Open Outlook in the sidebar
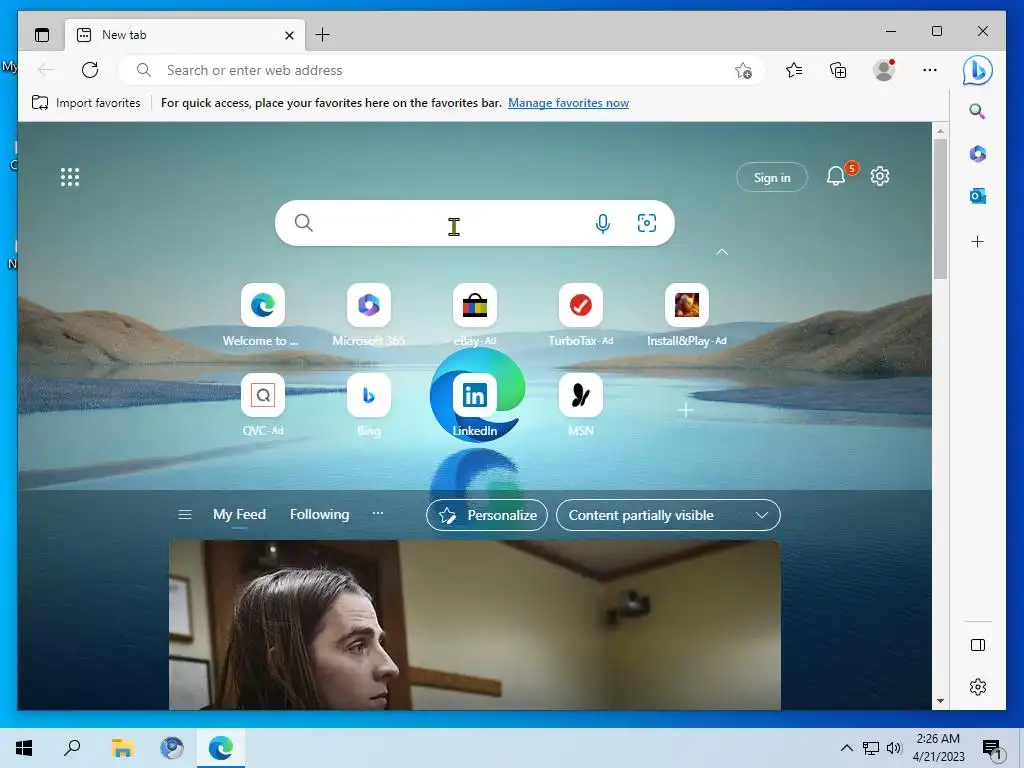 point(978,196)
